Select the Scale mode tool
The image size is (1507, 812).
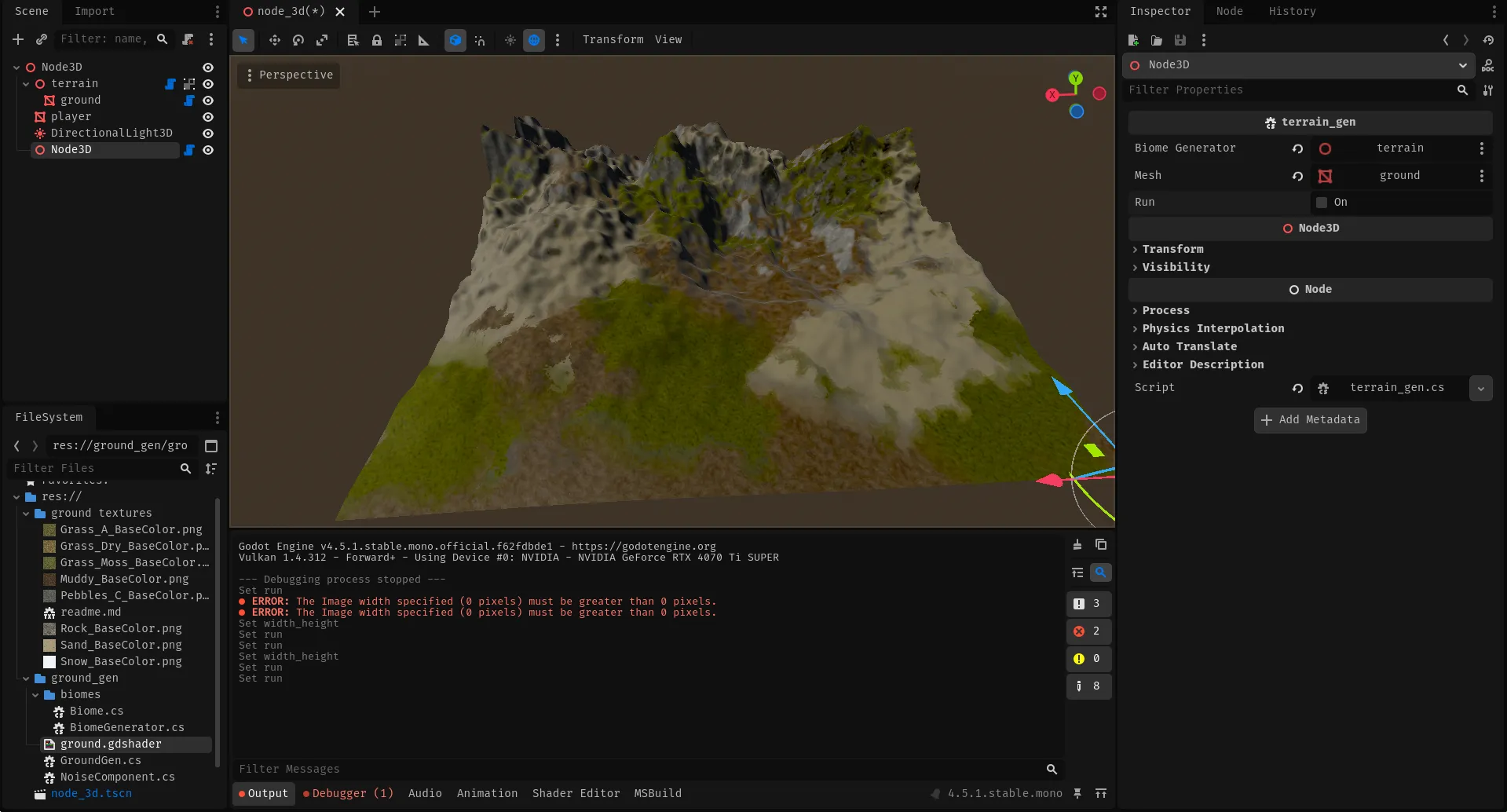pos(322,40)
